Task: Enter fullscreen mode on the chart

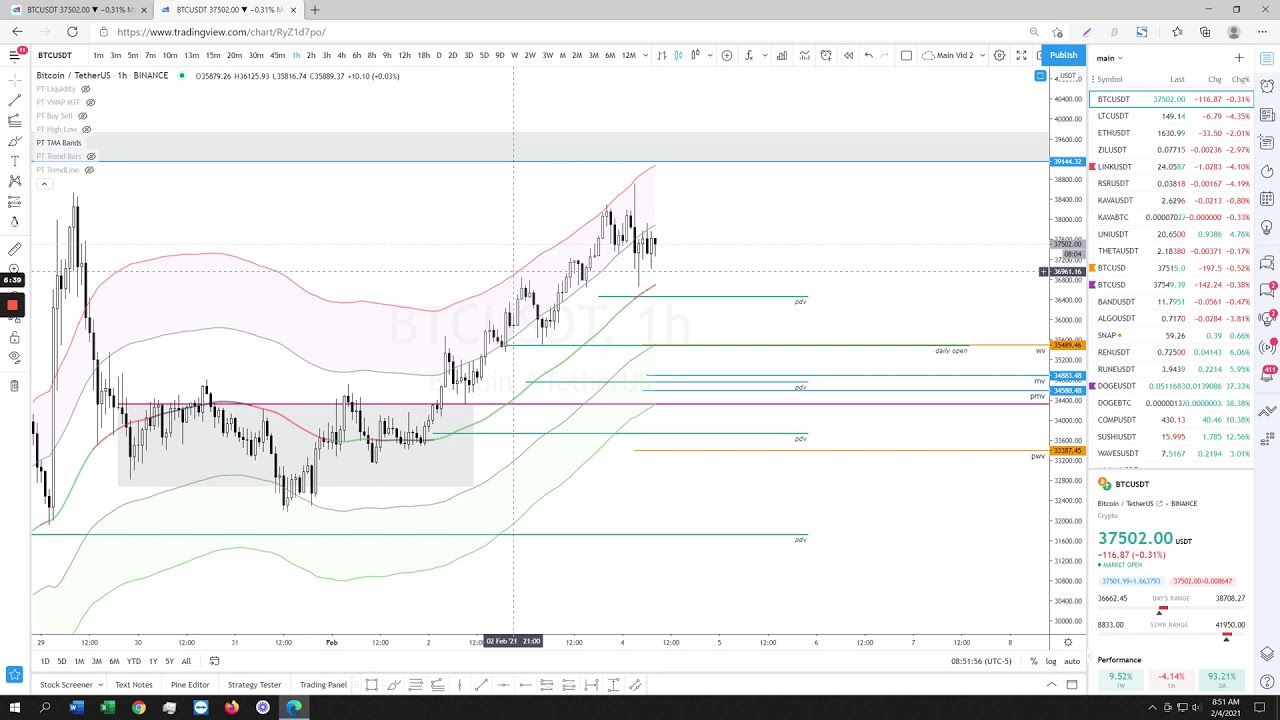Action: click(x=1021, y=55)
